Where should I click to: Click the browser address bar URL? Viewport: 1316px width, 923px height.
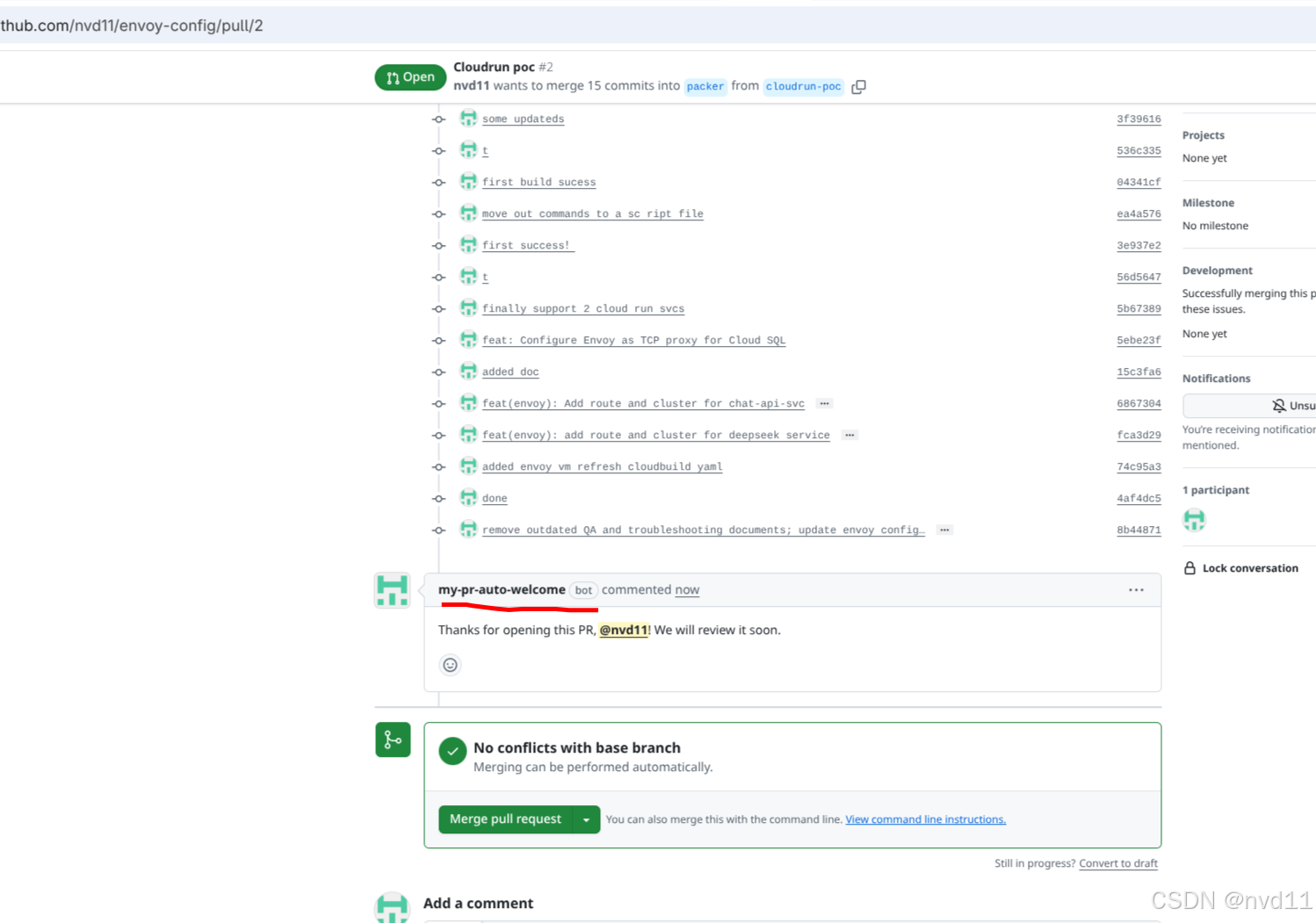pyautogui.click(x=132, y=25)
